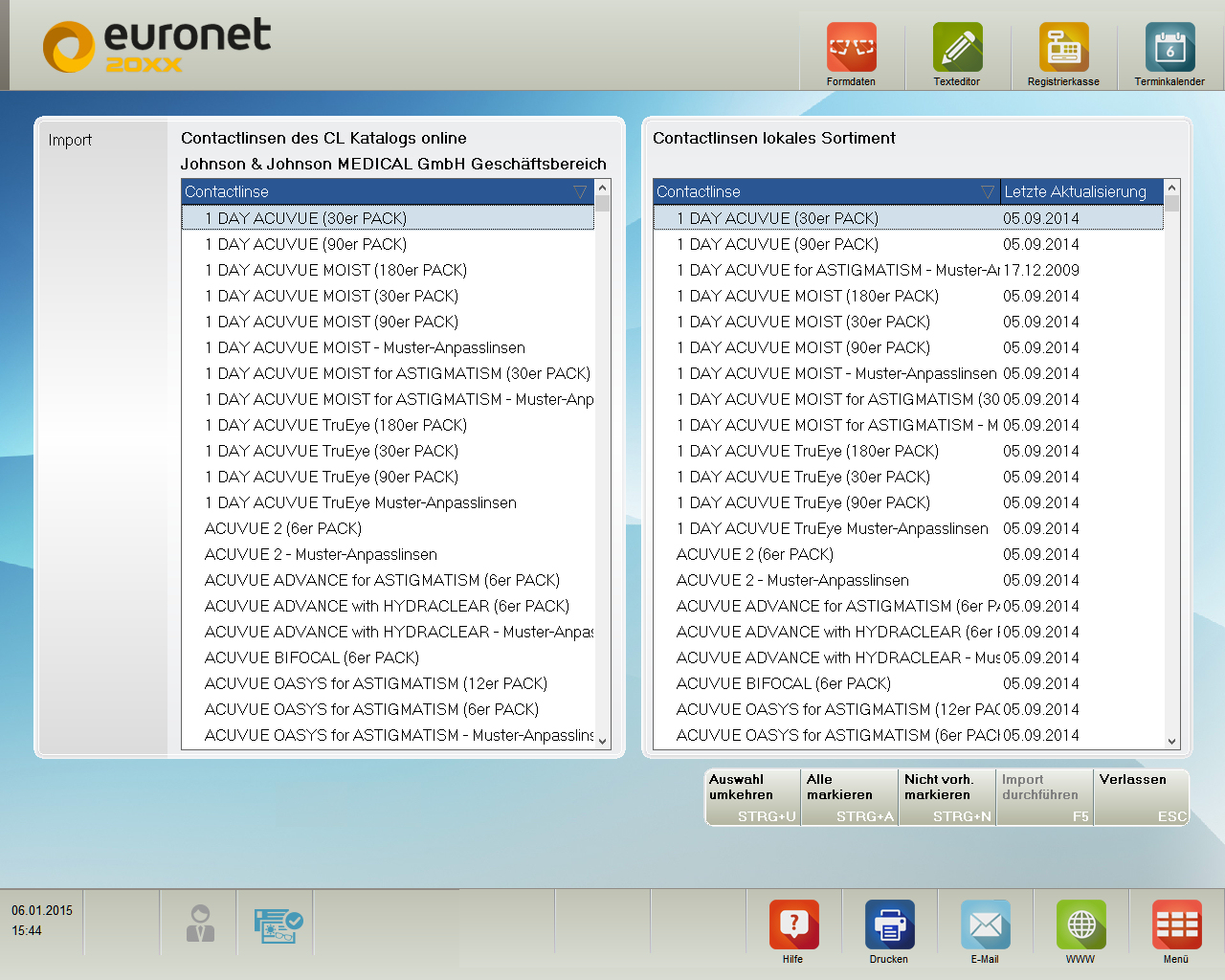
Task: Select local row 1 DAY ACUVUE TruEye (180er PACK)
Action: 908,451
